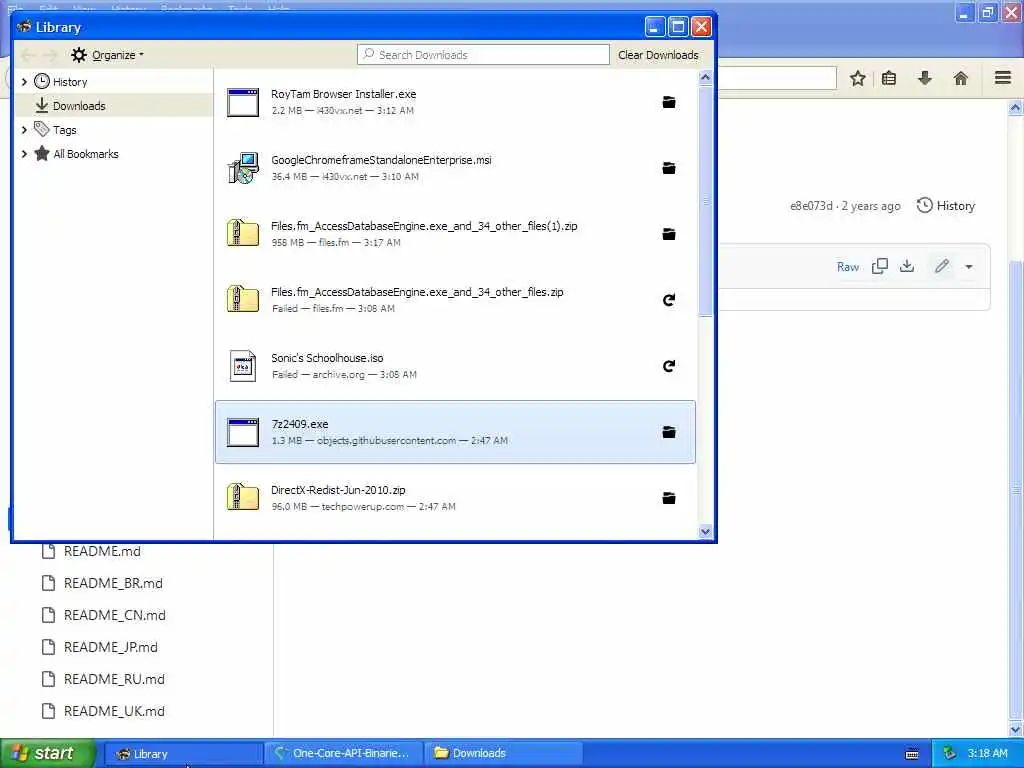This screenshot has width=1024, height=768.
Task: Open README_BR.md in the file tree
Action: [113, 583]
